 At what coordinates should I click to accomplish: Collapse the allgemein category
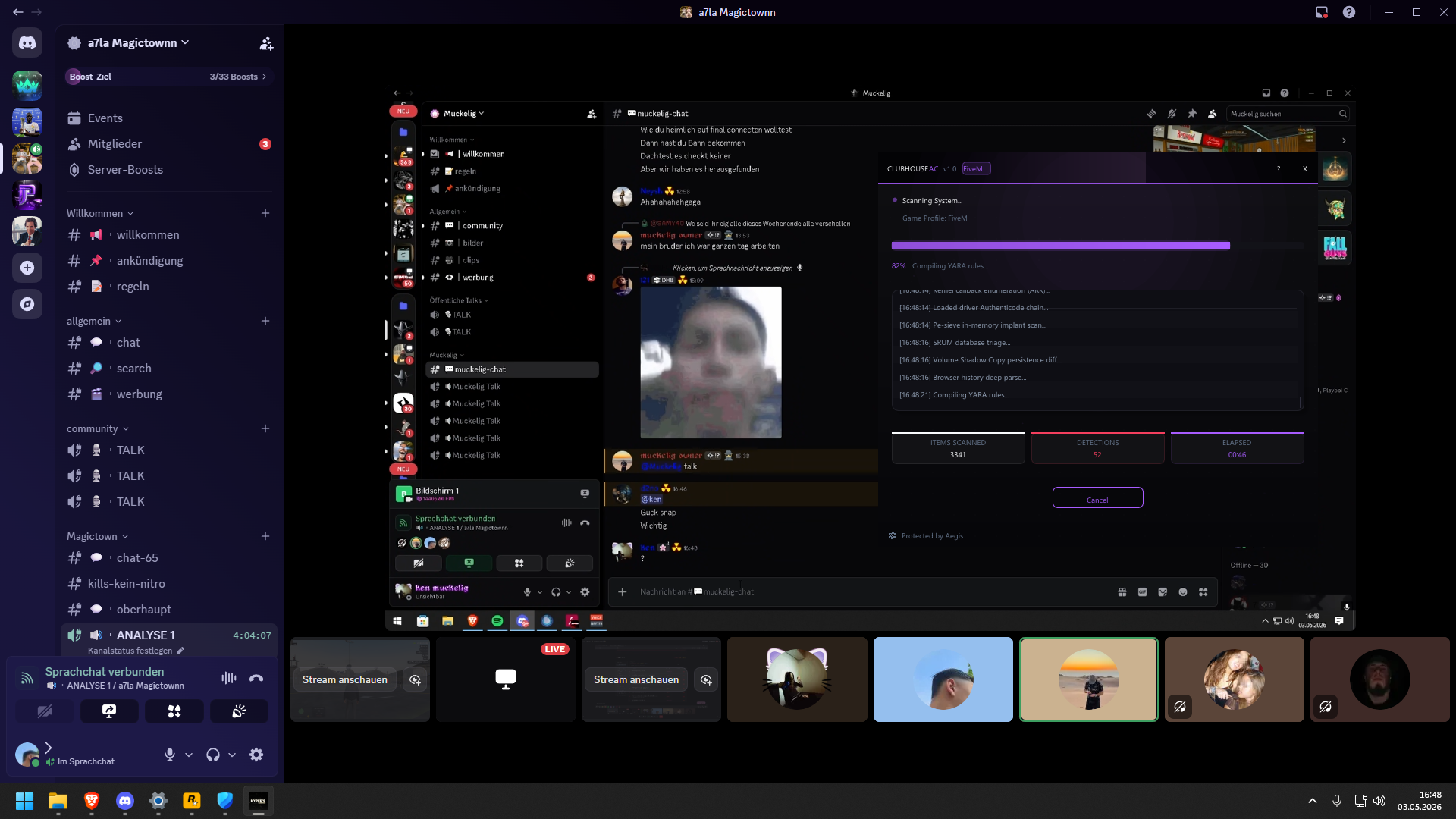coord(94,322)
